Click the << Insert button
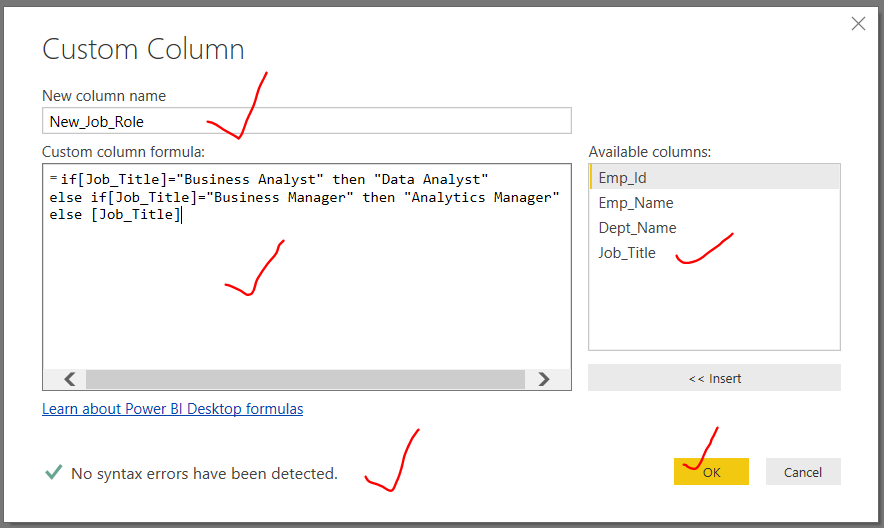Screen dimensions: 884x528 [714, 378]
